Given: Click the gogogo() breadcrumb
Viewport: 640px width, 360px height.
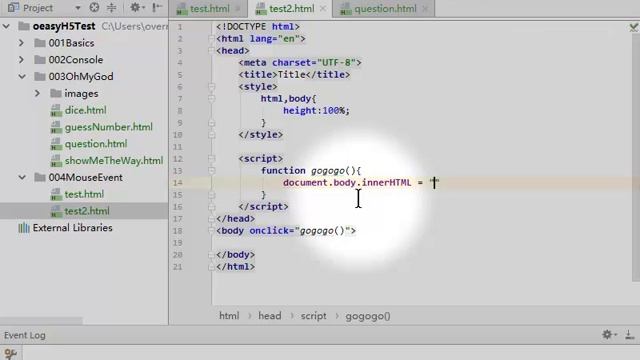Looking at the screenshot, I should click(368, 316).
